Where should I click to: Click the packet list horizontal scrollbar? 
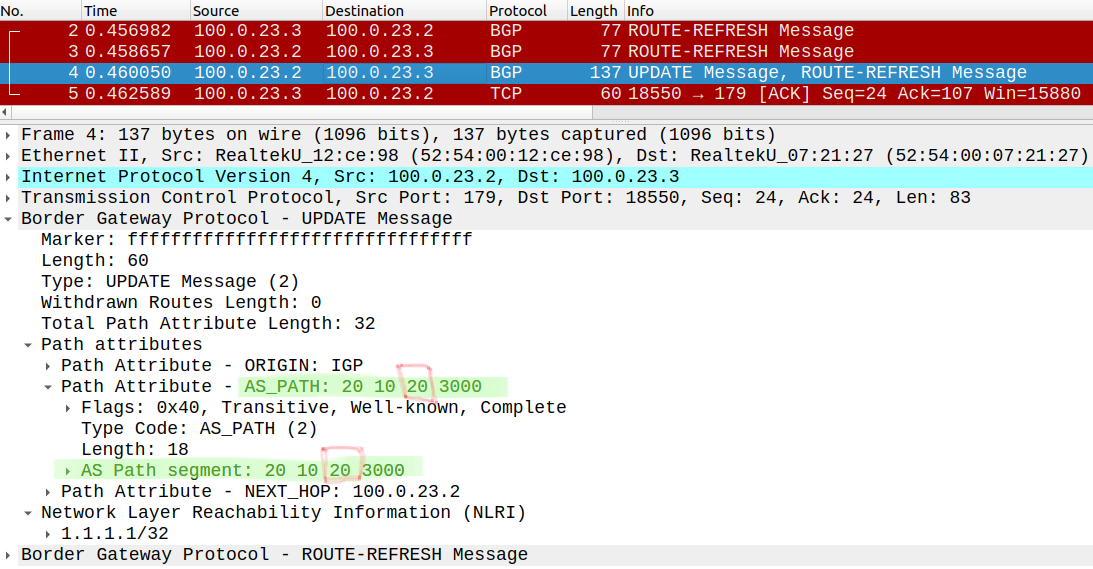click(x=301, y=112)
